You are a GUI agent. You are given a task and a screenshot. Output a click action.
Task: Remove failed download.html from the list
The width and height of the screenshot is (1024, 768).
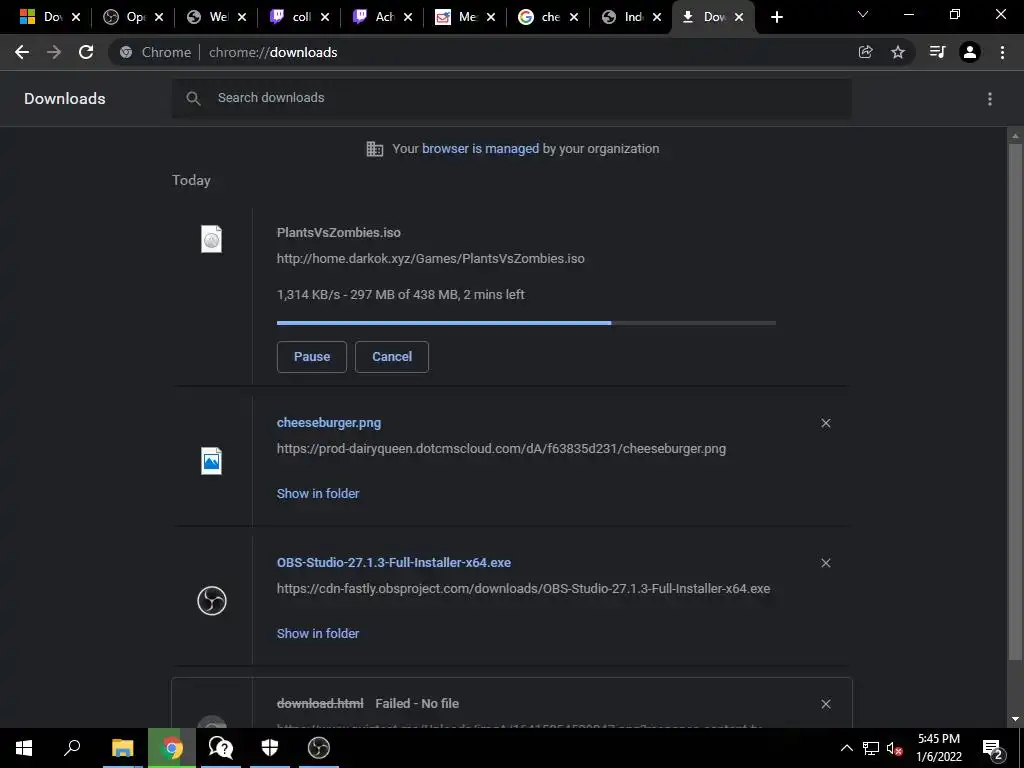coord(825,704)
